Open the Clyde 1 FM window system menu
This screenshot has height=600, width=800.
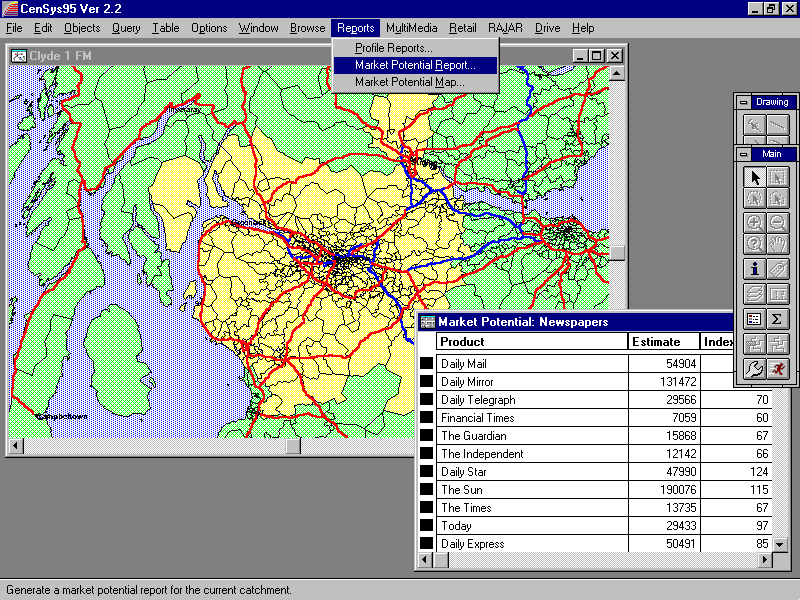coord(19,56)
